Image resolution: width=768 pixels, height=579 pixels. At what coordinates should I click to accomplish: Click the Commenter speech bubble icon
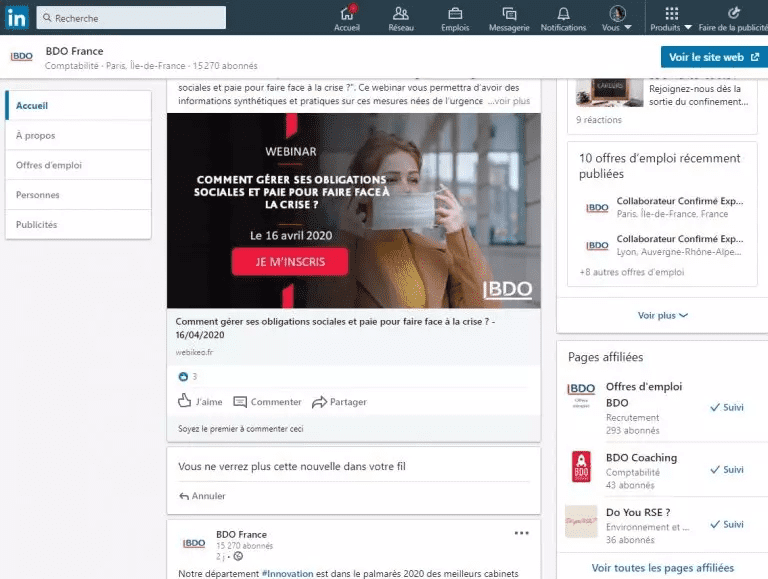click(240, 402)
